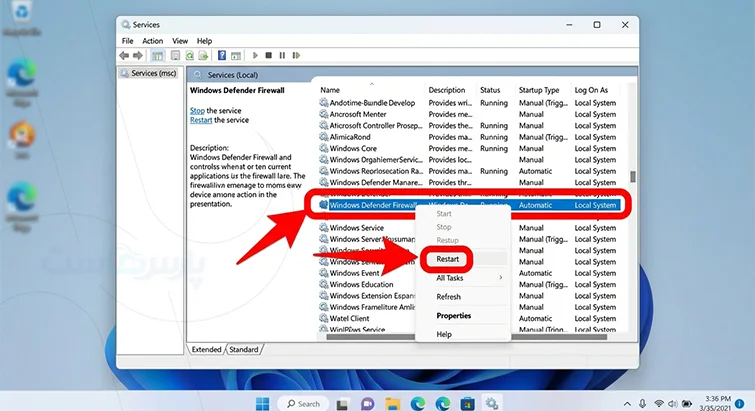Sort by the Status column header

[x=490, y=90]
